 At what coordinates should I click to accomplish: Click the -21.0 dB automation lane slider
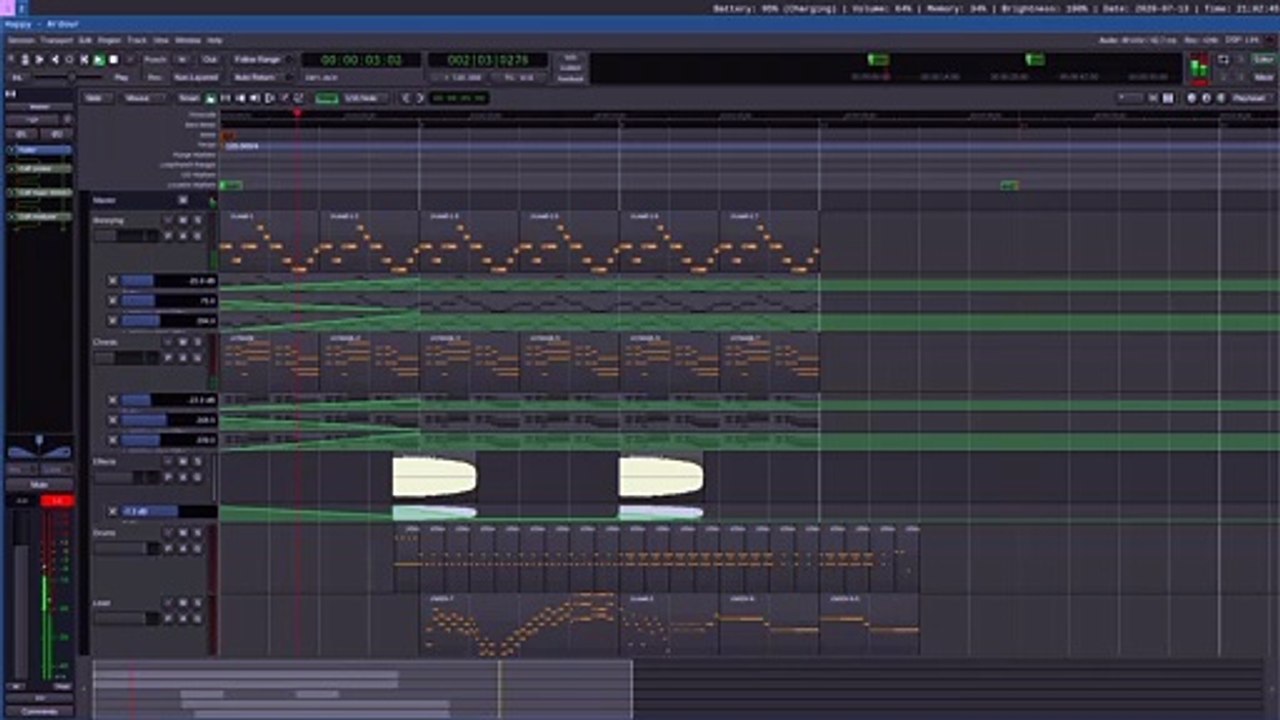pyautogui.click(x=169, y=281)
